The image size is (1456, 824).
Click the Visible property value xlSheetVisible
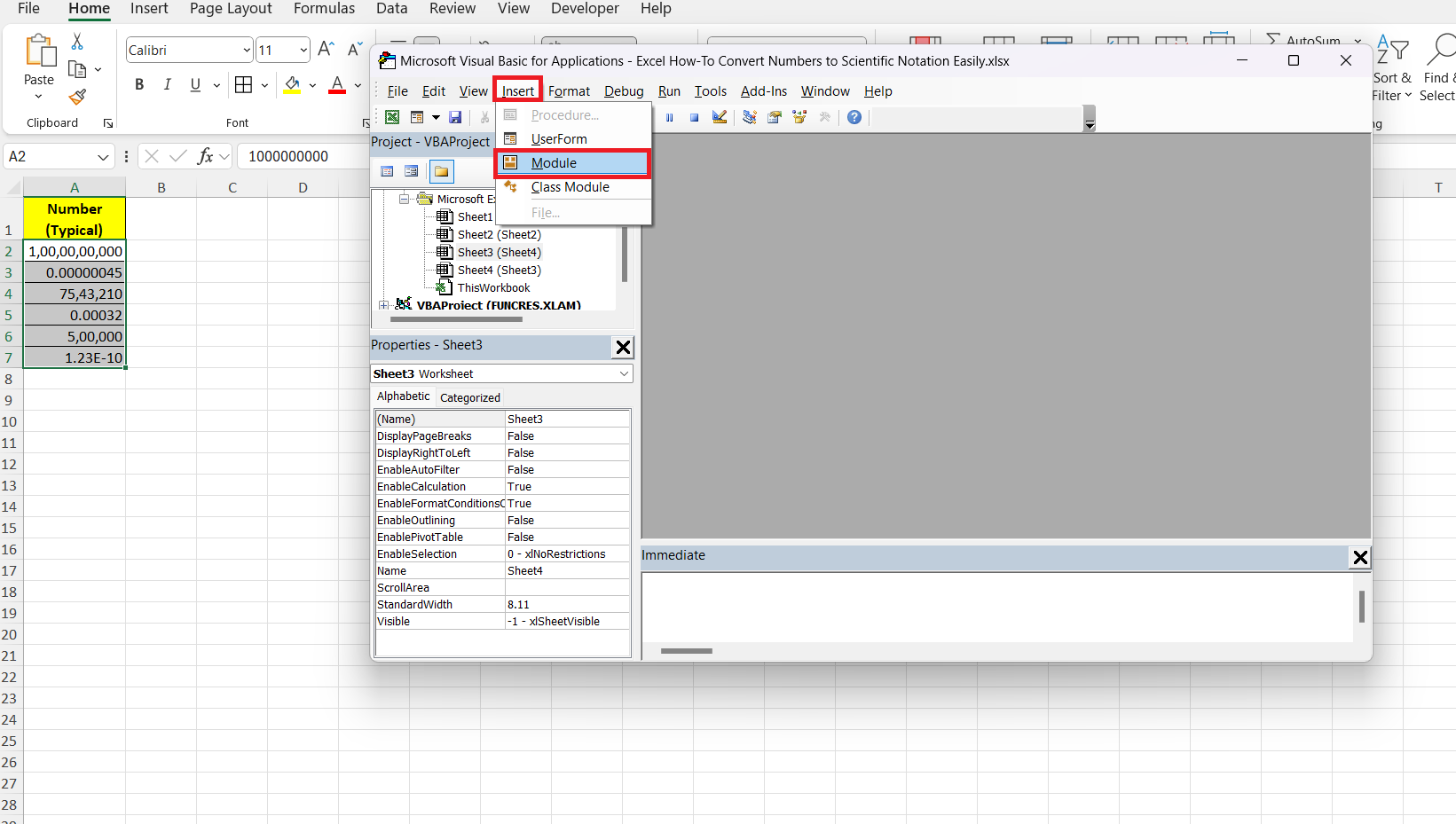(x=567, y=622)
